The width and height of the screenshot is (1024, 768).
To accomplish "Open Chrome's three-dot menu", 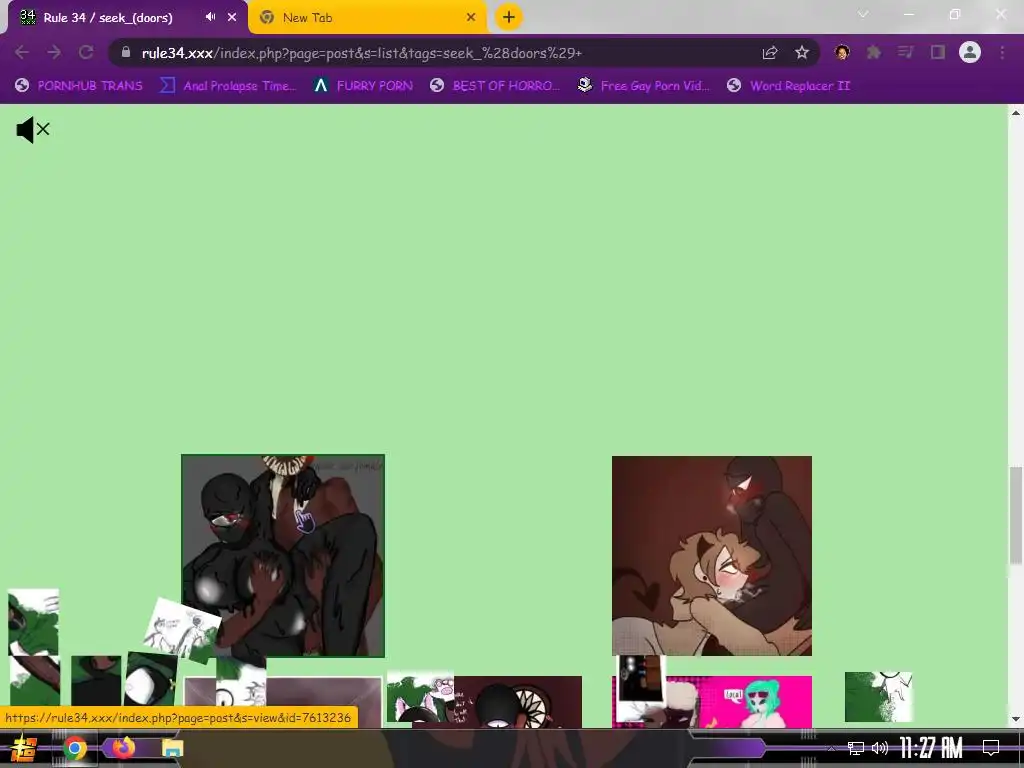I will 1002,52.
